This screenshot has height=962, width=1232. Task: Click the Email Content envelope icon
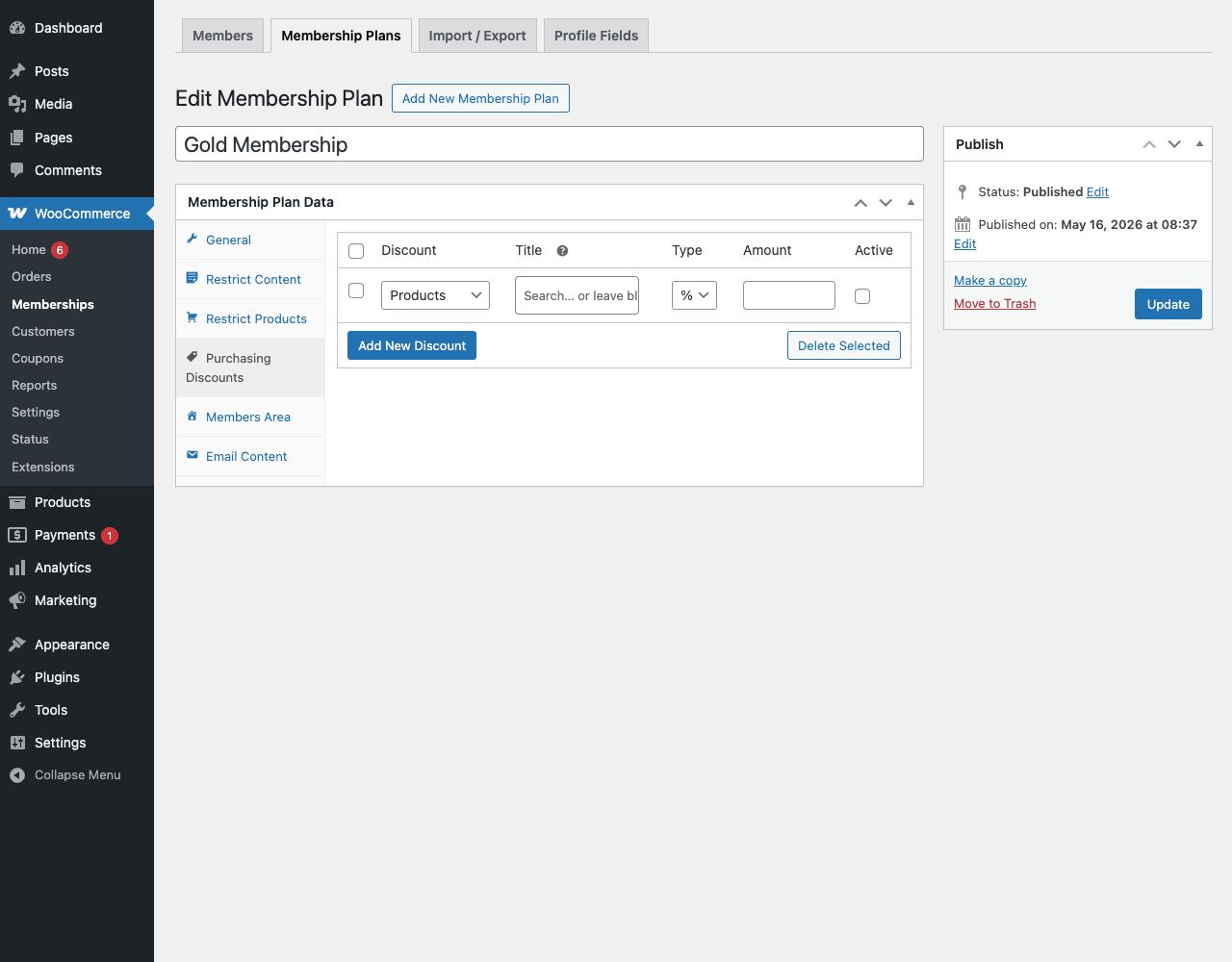pos(192,455)
